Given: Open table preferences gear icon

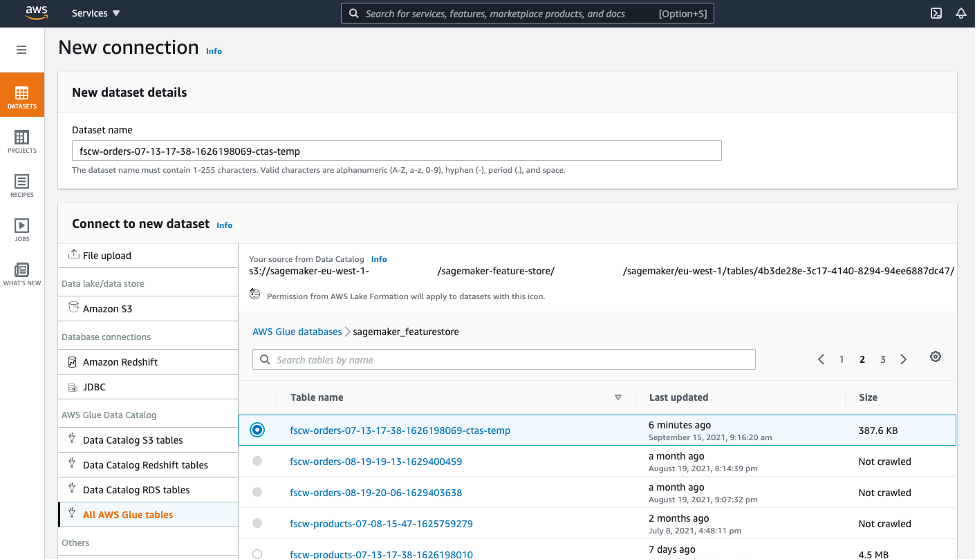Looking at the screenshot, I should click(x=935, y=357).
